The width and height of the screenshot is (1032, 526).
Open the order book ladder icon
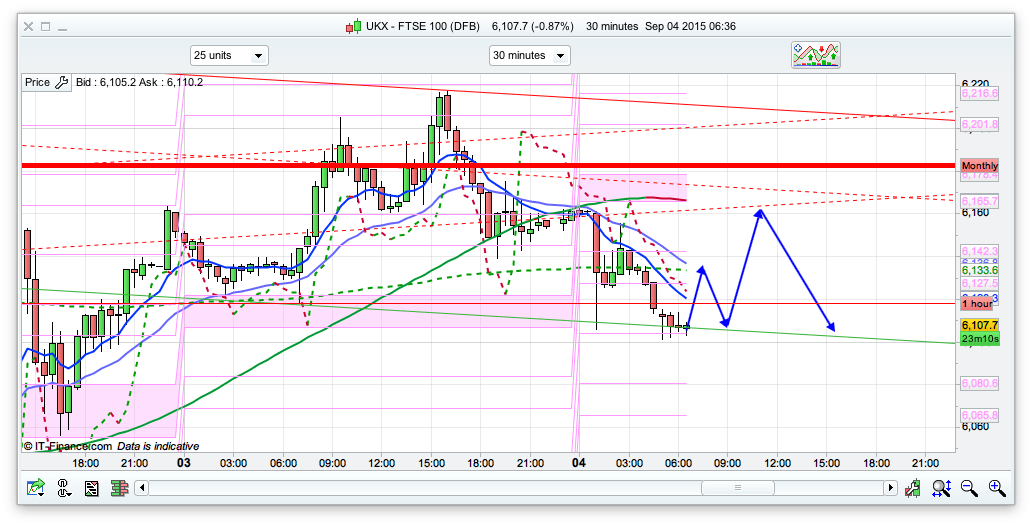pyautogui.click(x=117, y=488)
